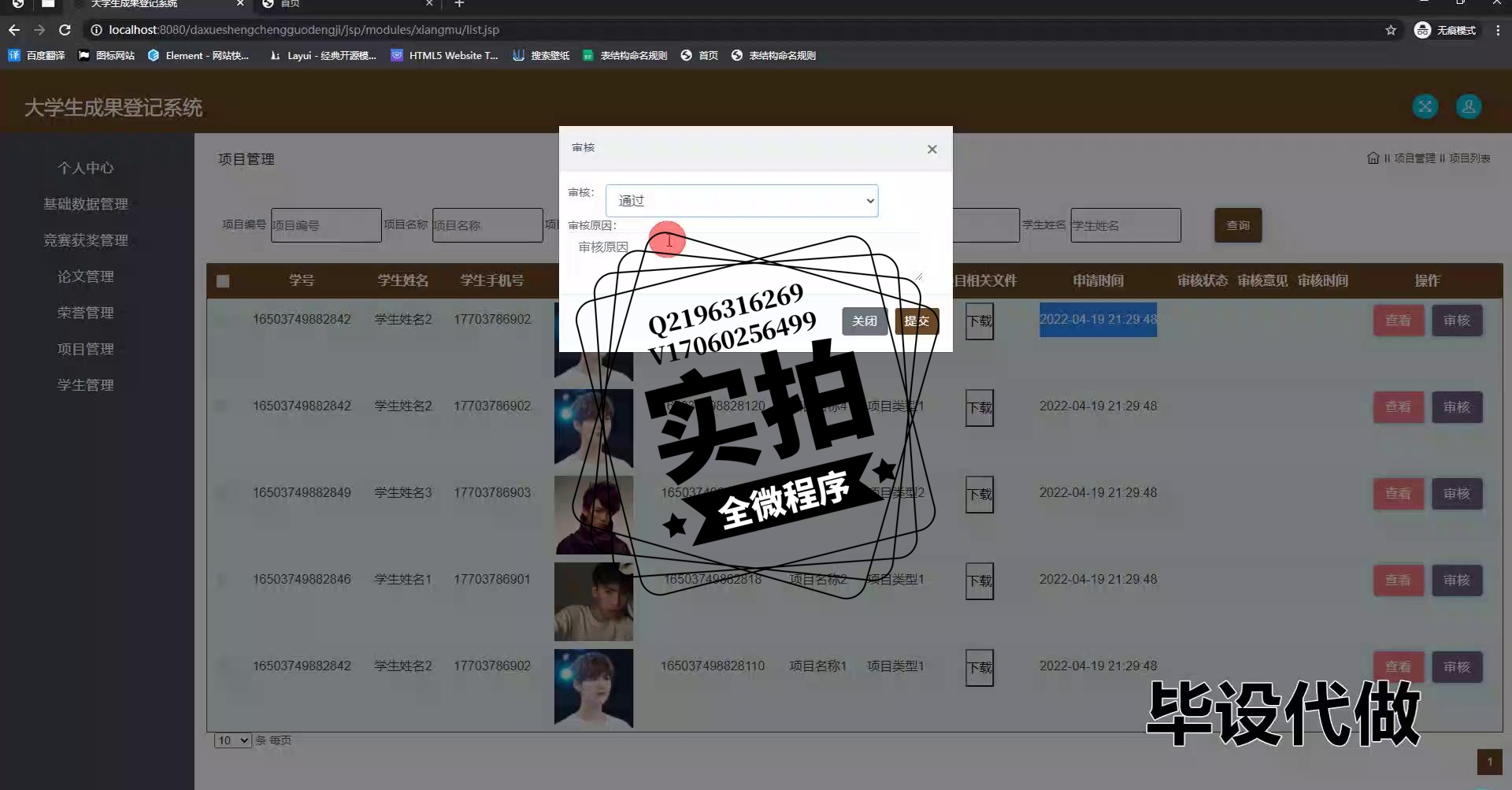The width and height of the screenshot is (1512, 790).
Task: Open 个人中心 in sidebar
Action: [86, 168]
